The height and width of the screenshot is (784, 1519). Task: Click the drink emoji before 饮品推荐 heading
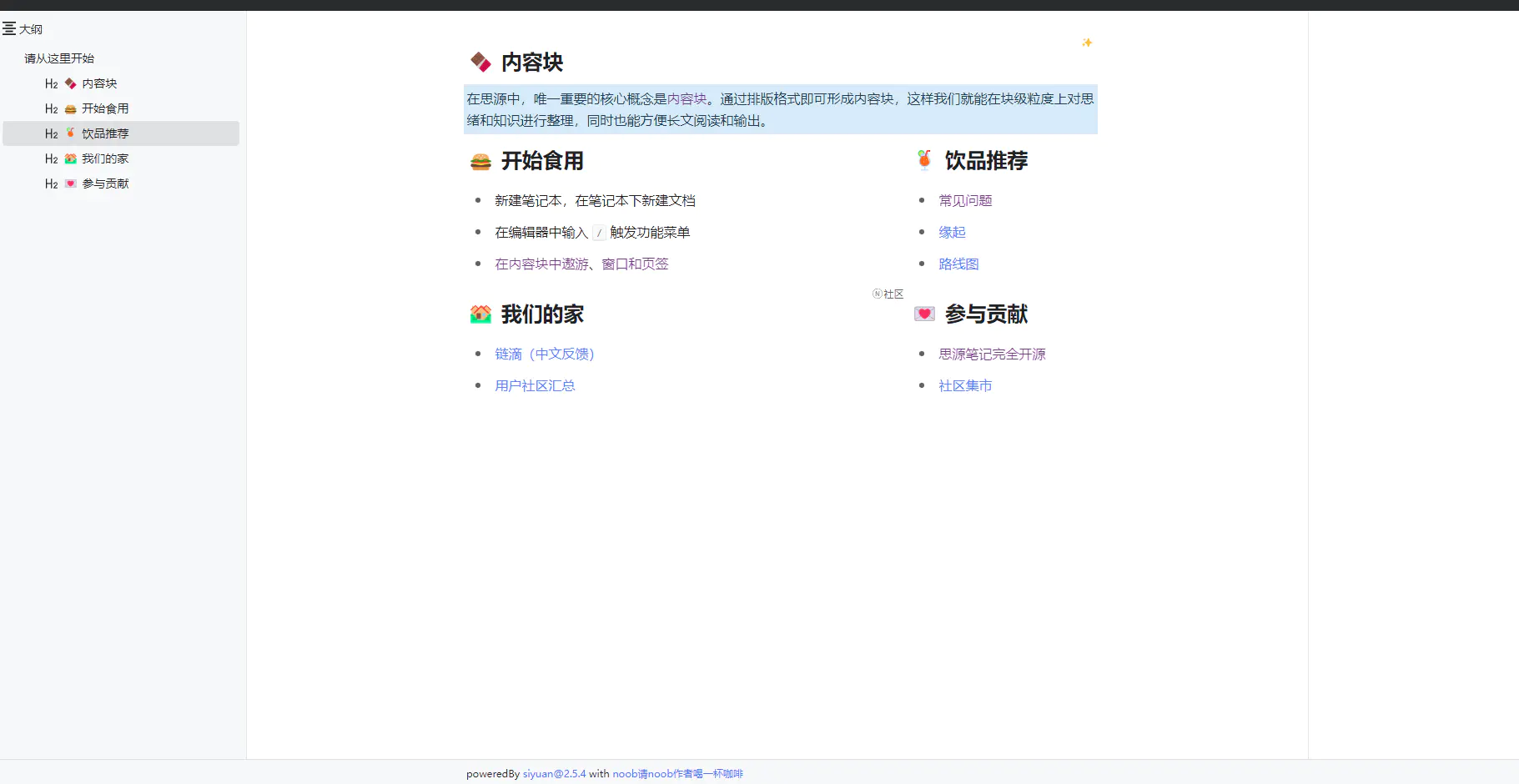click(923, 161)
